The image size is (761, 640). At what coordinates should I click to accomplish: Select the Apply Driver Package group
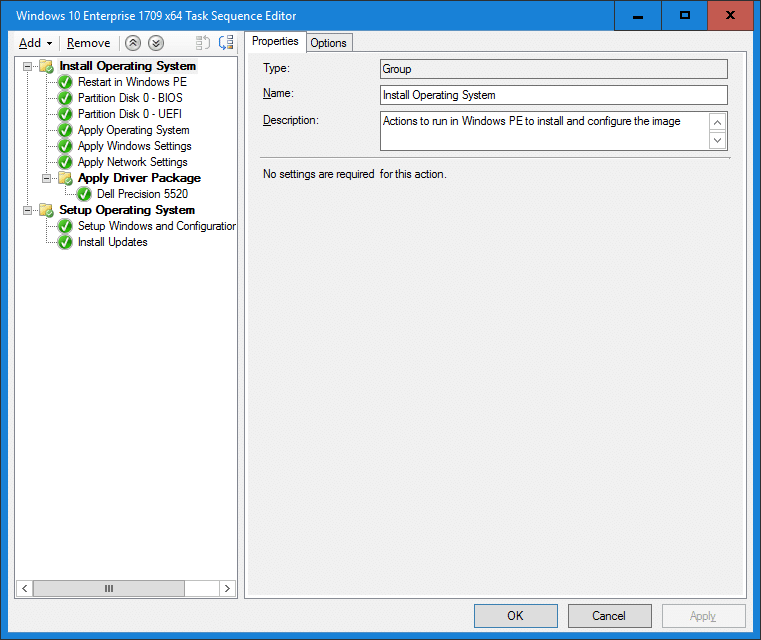tap(139, 178)
